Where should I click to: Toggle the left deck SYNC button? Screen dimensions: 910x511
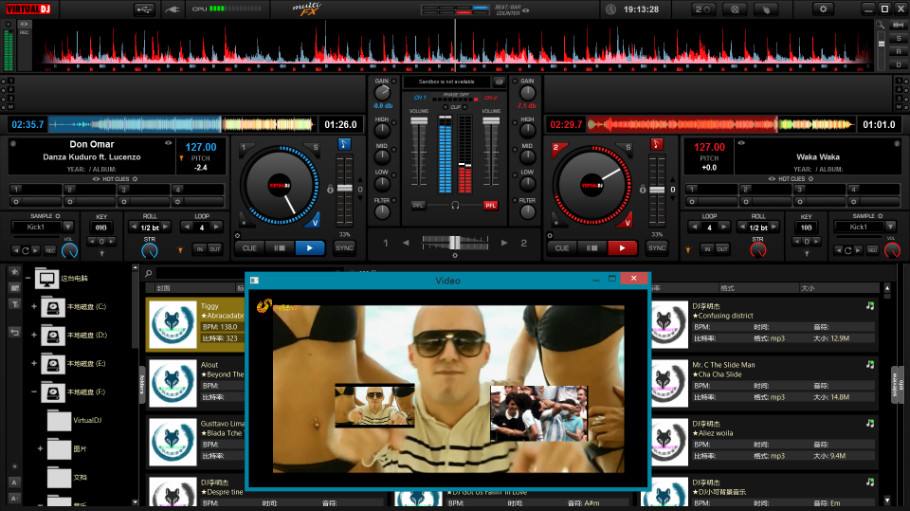coord(344,248)
